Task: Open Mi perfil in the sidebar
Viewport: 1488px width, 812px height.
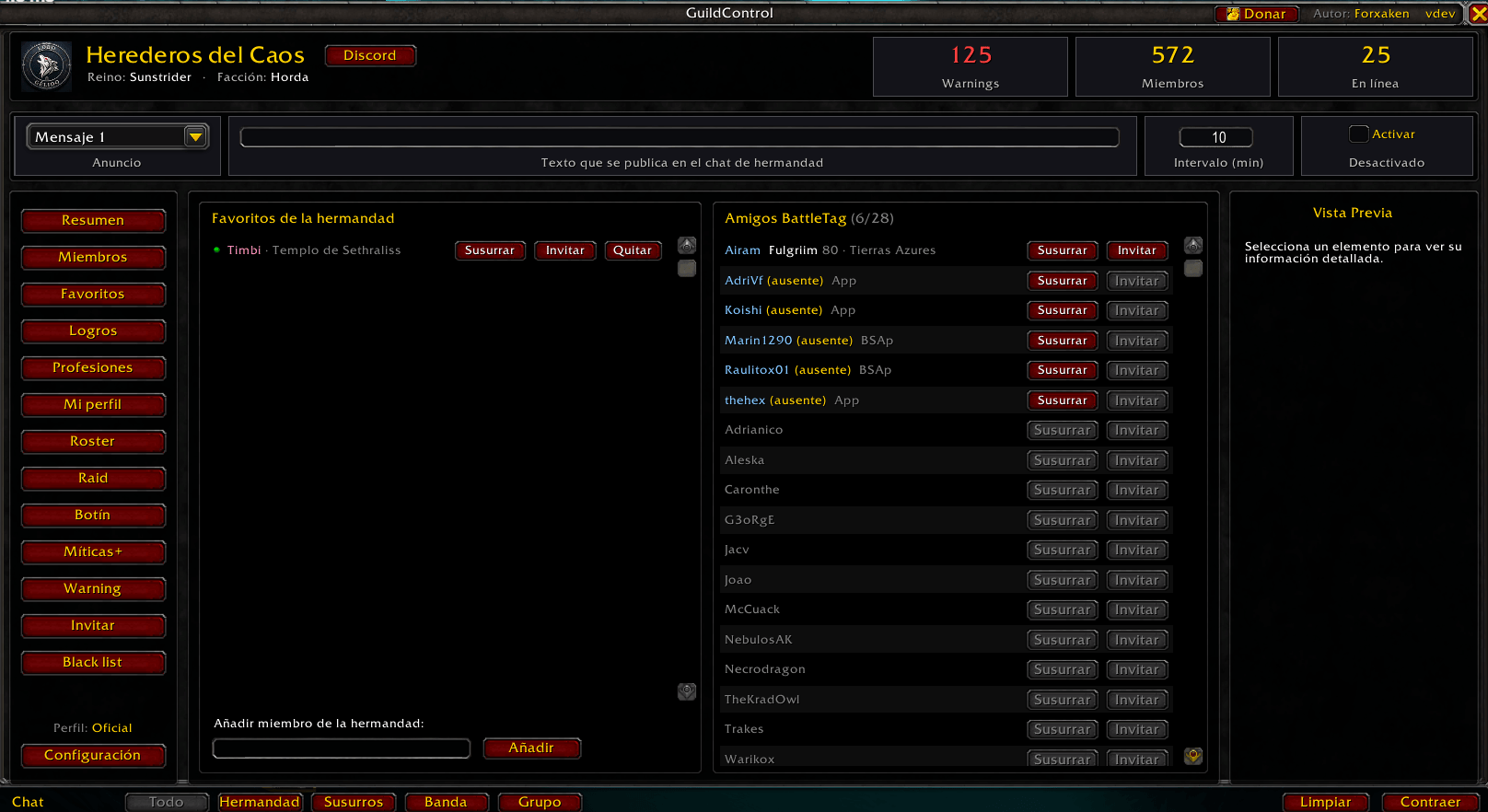Action: (x=93, y=405)
